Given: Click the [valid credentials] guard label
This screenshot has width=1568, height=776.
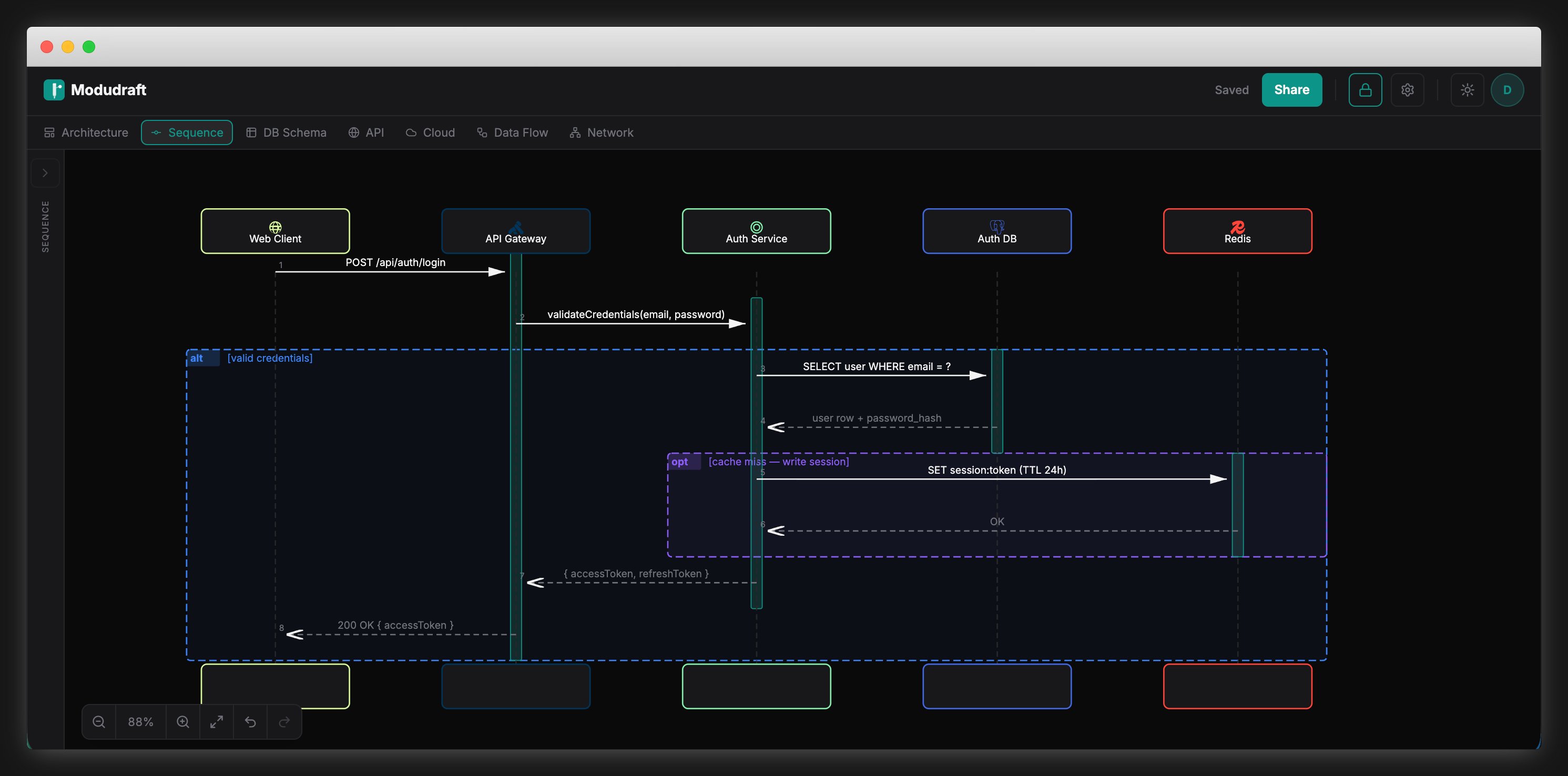Looking at the screenshot, I should (270, 358).
